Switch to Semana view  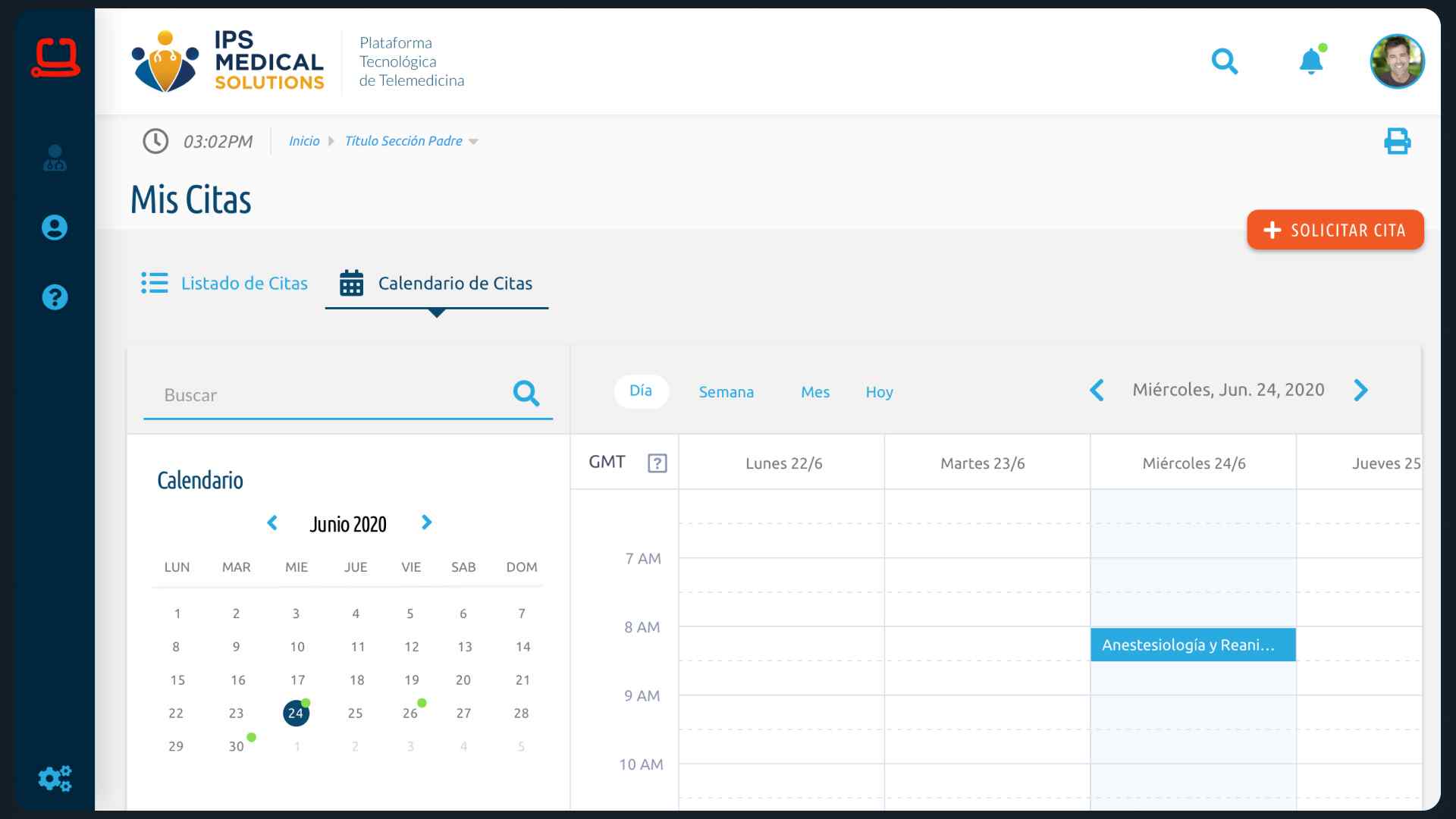(x=726, y=392)
